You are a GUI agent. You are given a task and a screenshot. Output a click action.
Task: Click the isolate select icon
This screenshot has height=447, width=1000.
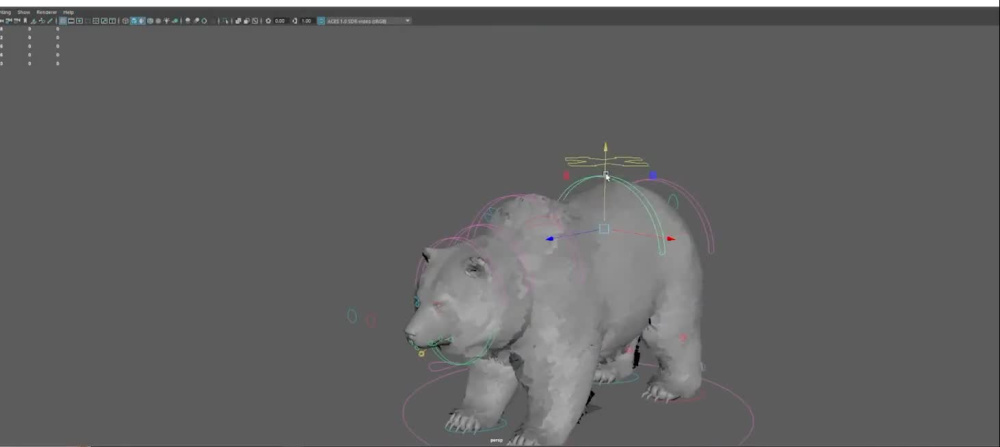pos(226,20)
